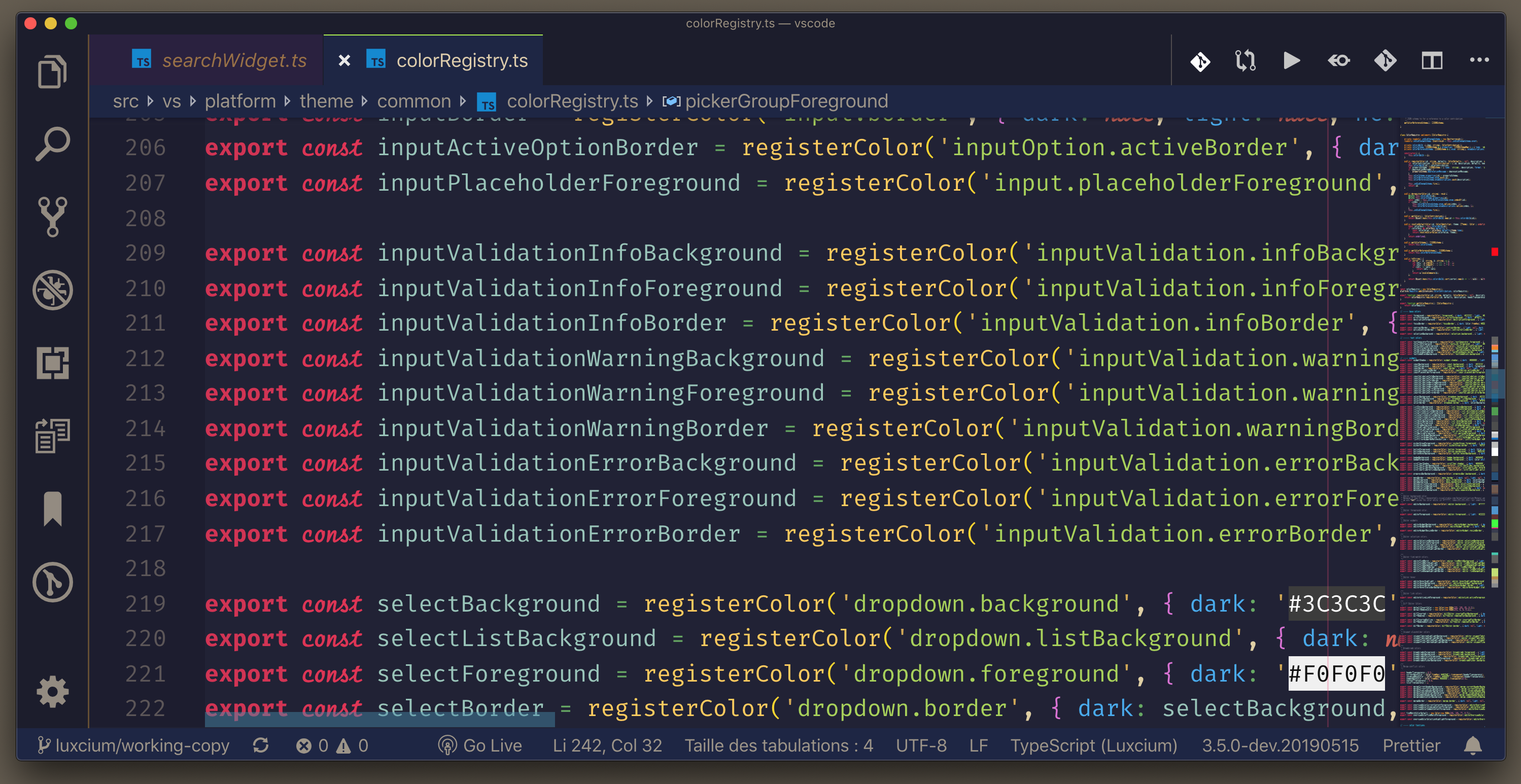
Task: Close the colorRegistry.ts tab
Action: pyautogui.click(x=344, y=60)
